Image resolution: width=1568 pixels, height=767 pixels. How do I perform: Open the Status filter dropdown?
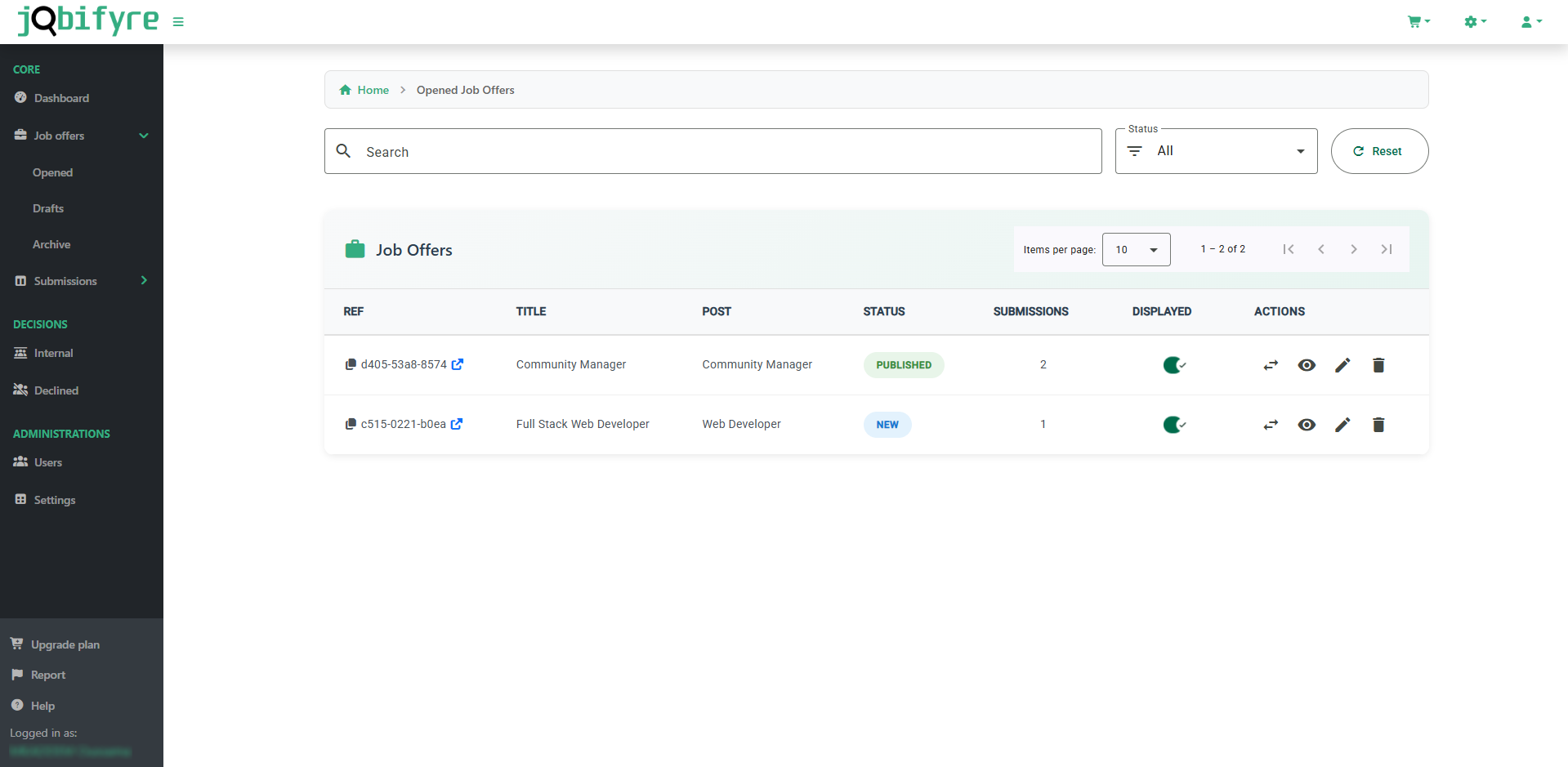coord(1216,151)
